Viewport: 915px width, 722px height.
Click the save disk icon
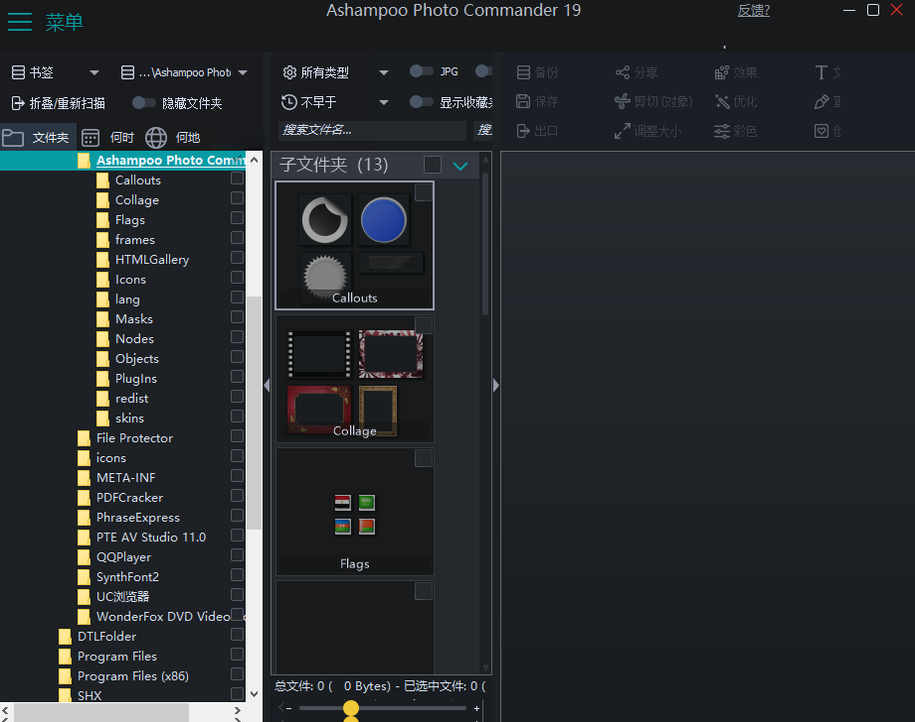coord(523,102)
